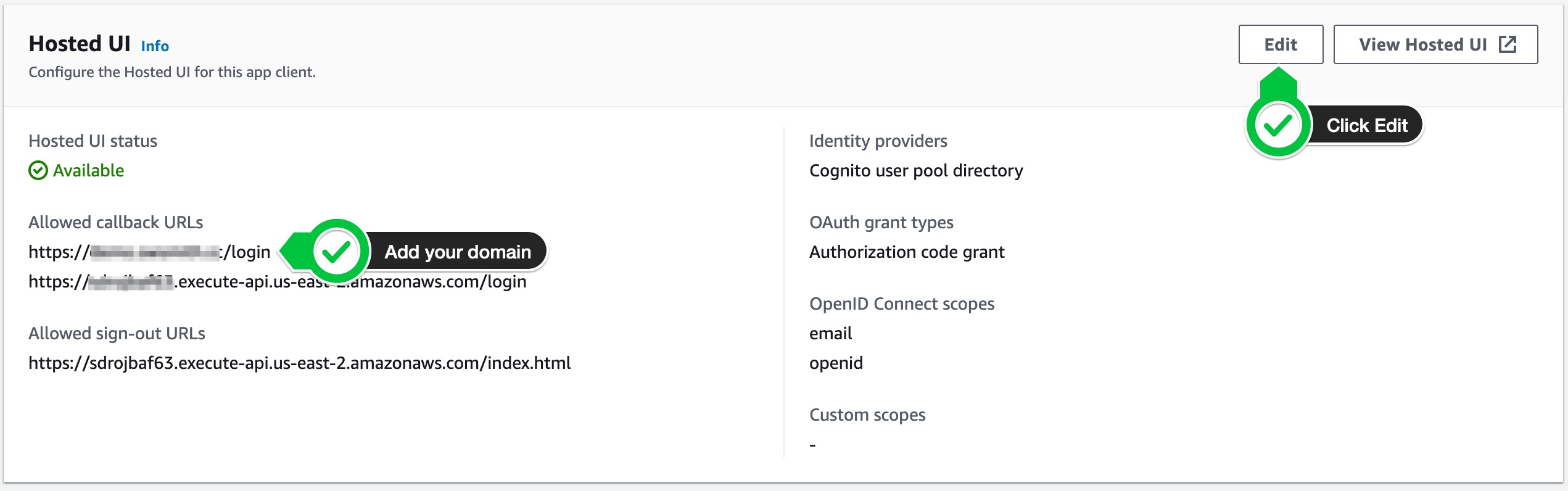Click the Edit button
Screen dimensions: 1568x491
(1281, 44)
